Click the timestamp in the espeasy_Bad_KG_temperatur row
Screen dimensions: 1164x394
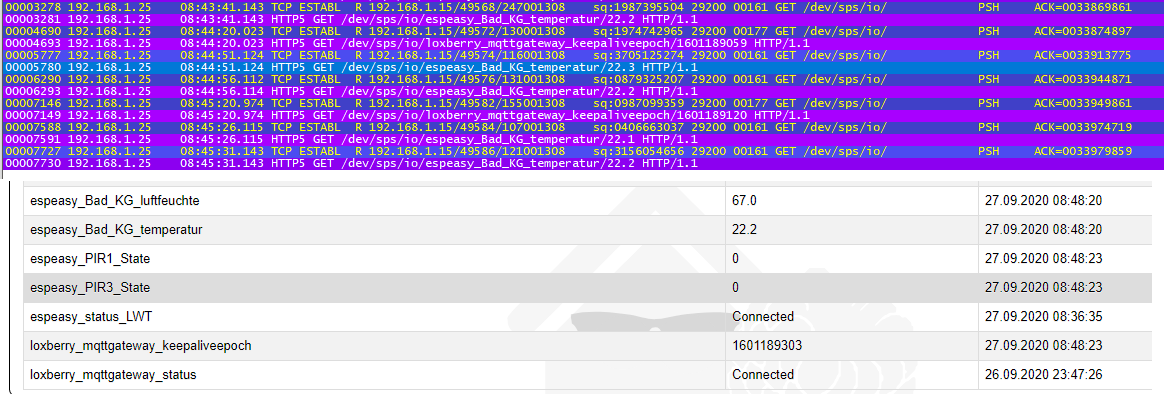pyautogui.click(x=1044, y=230)
